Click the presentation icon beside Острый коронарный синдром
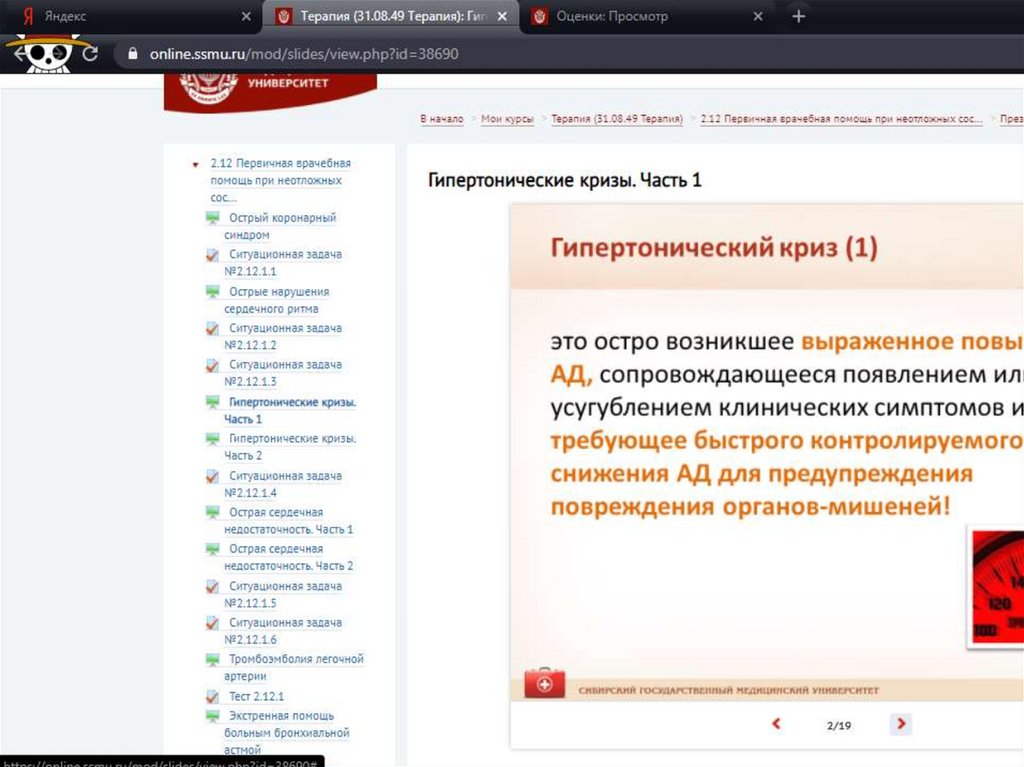 click(213, 218)
